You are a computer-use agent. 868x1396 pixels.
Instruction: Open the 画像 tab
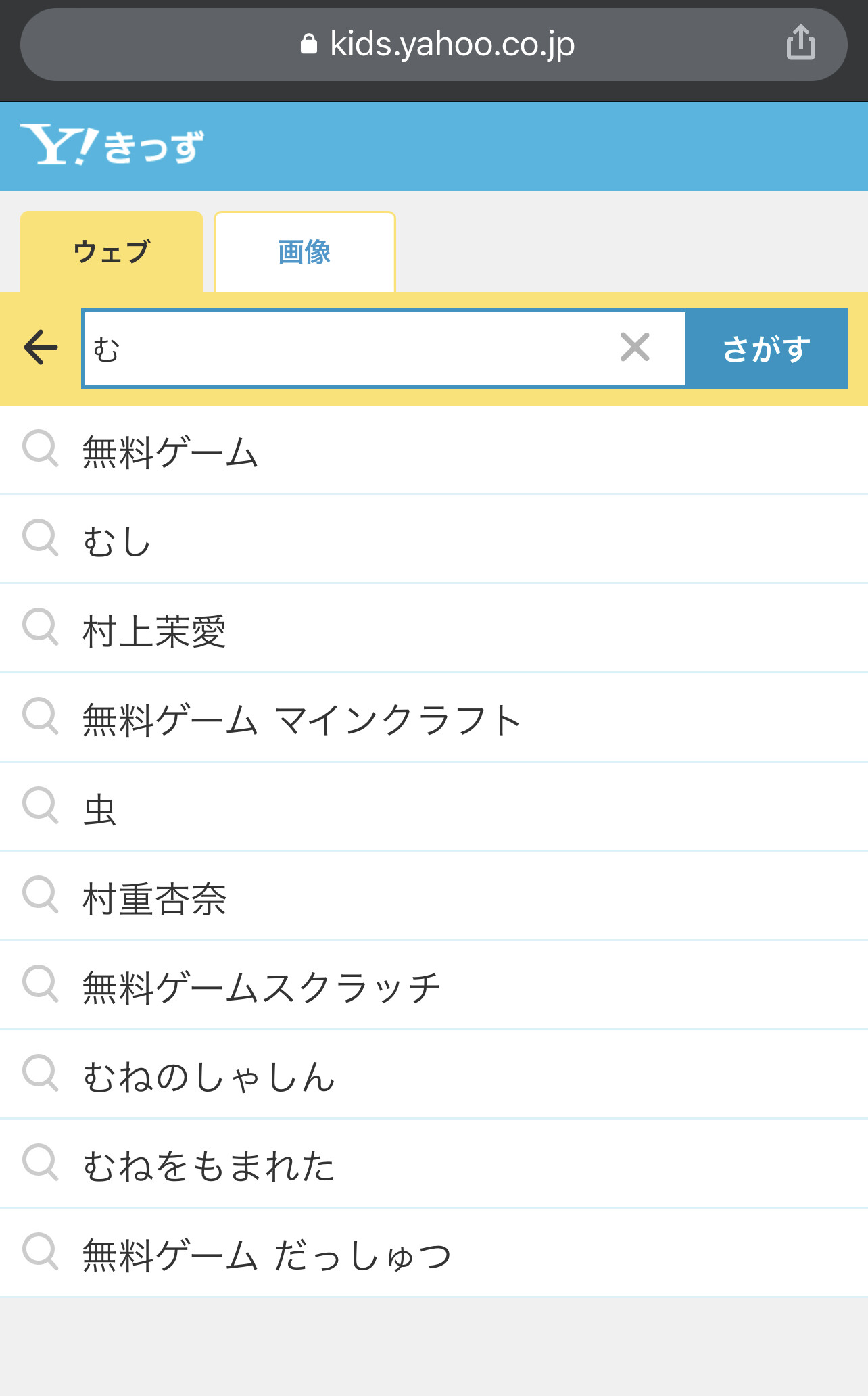point(304,251)
